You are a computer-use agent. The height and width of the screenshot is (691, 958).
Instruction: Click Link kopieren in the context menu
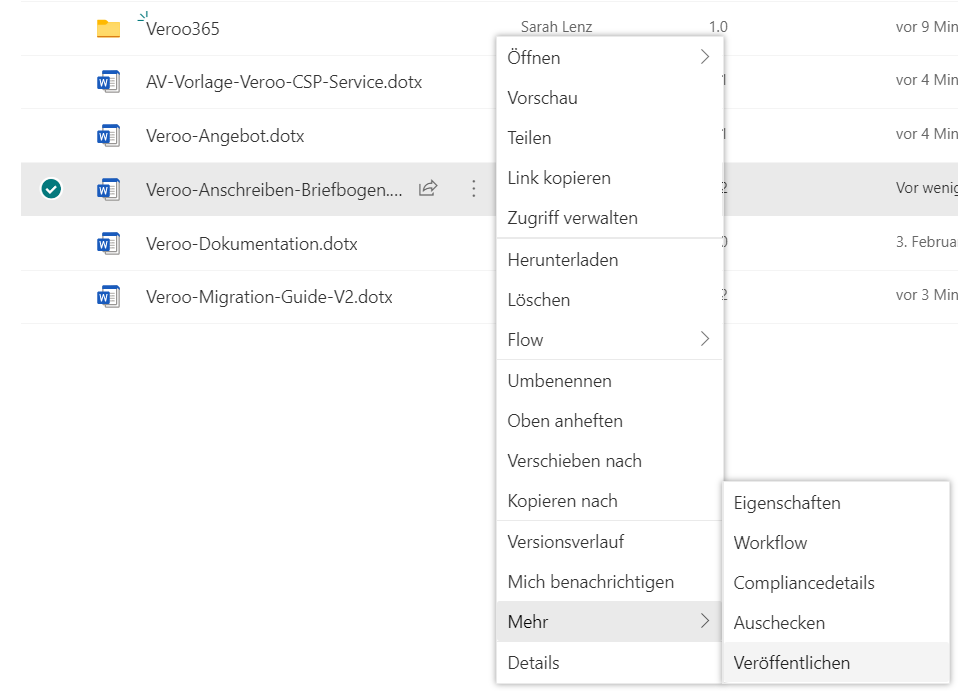tap(559, 178)
